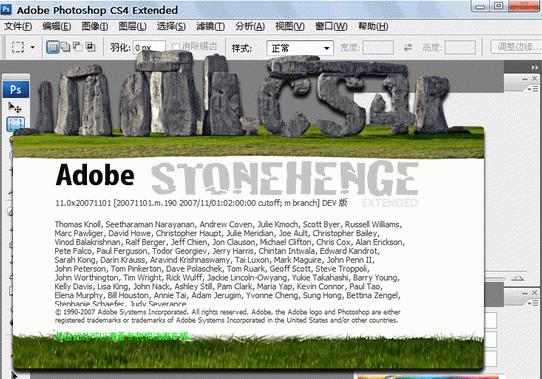Open the upper right panel options menu
This screenshot has height=379, width=542.
tap(534, 89)
